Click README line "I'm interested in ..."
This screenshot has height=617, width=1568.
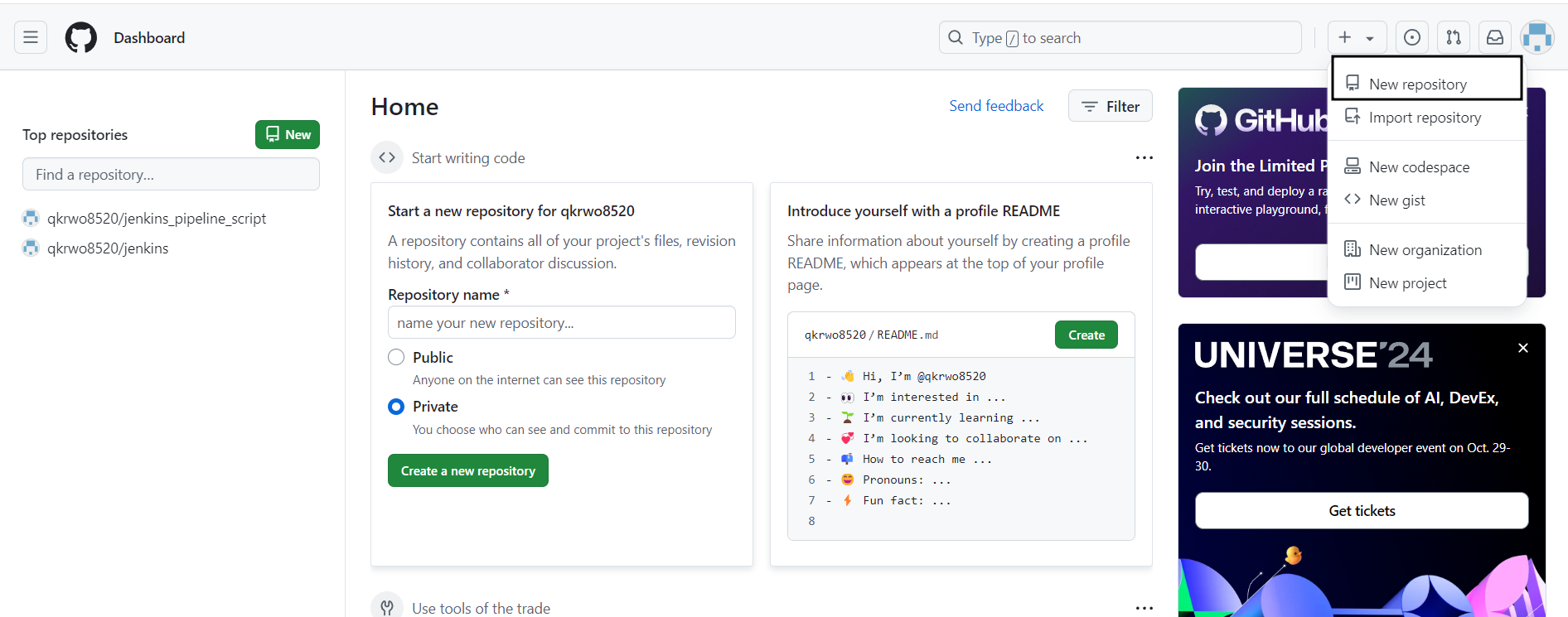934,397
